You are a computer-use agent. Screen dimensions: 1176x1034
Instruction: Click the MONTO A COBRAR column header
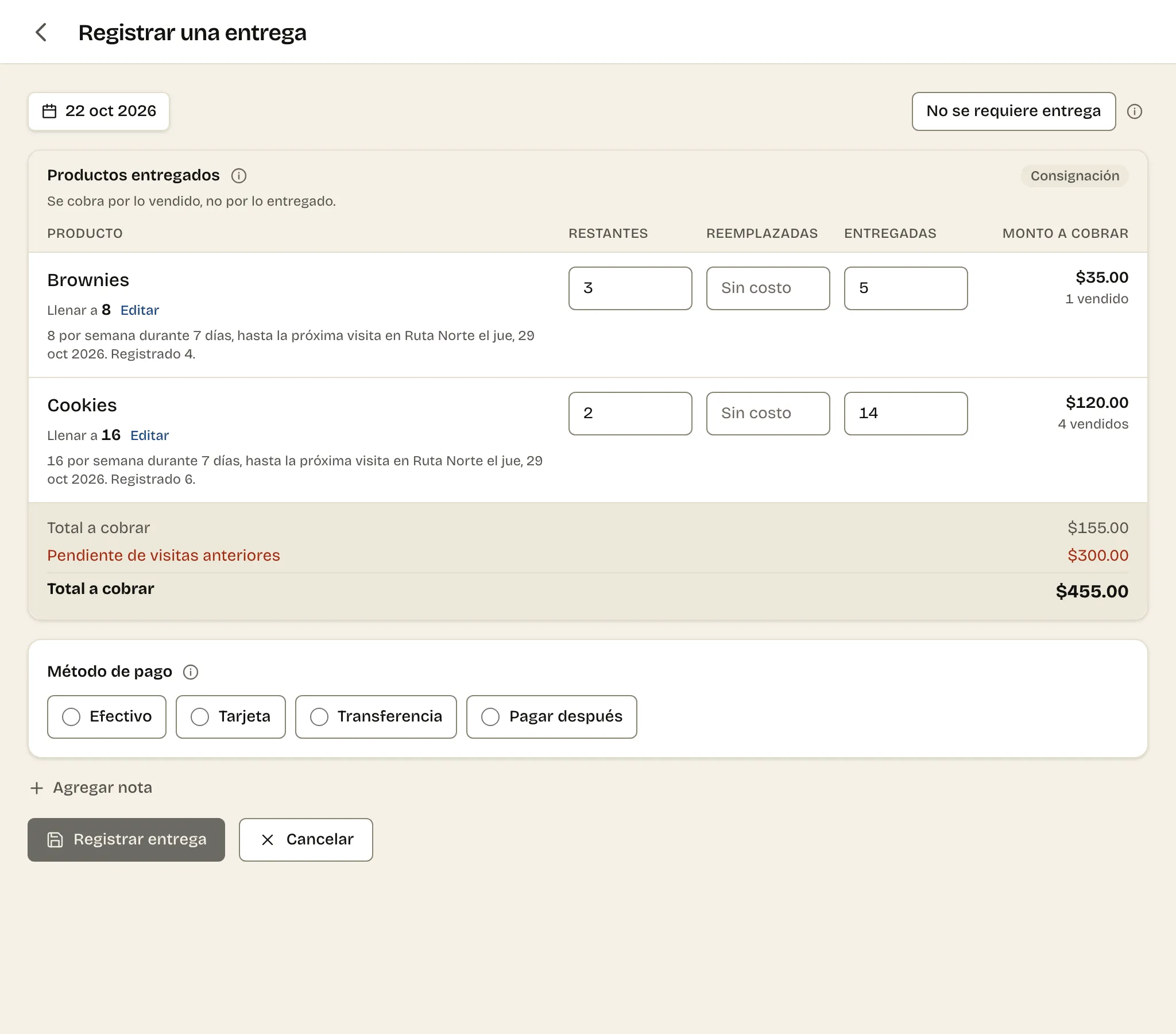point(1065,234)
